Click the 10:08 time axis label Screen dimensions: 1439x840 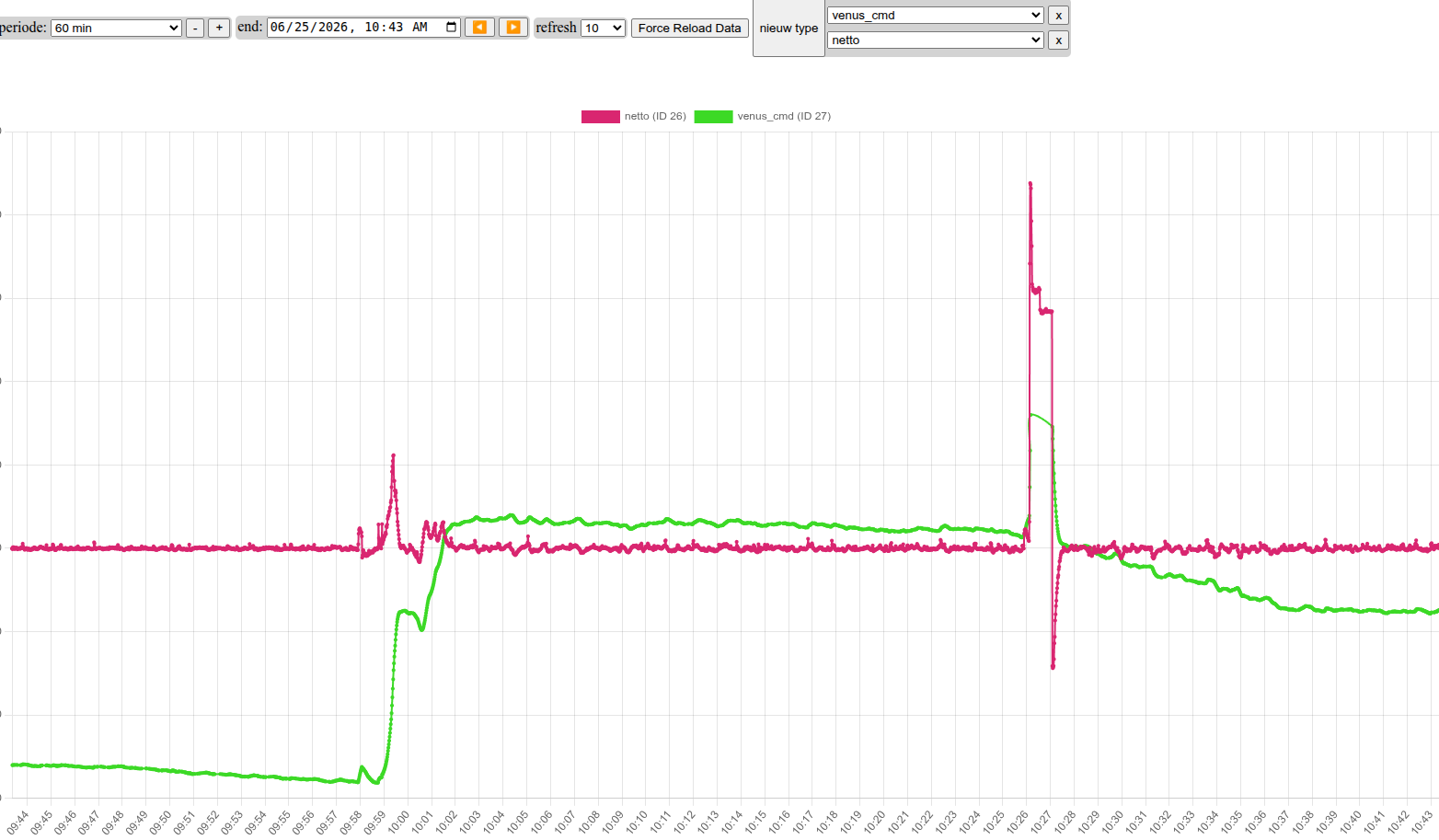point(590,823)
